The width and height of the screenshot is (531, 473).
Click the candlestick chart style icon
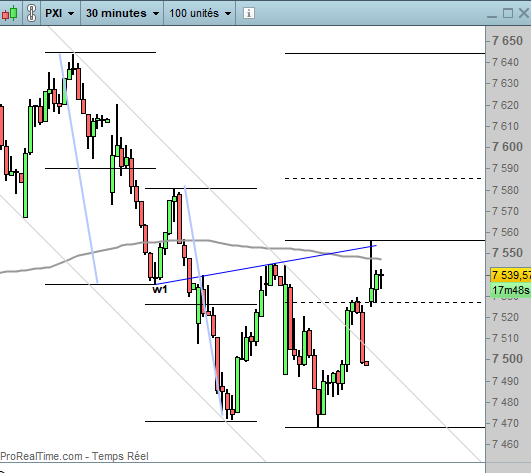point(10,13)
